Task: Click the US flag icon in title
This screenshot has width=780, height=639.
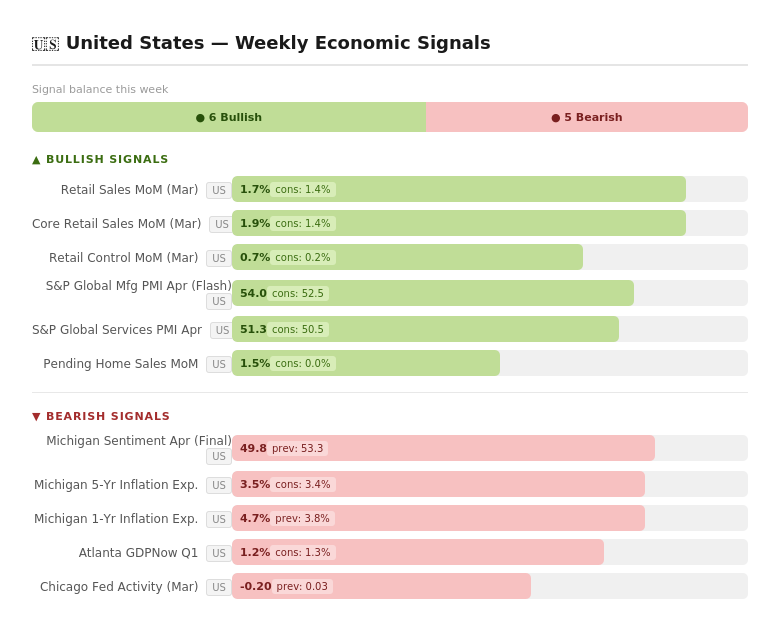Action: [x=45, y=44]
